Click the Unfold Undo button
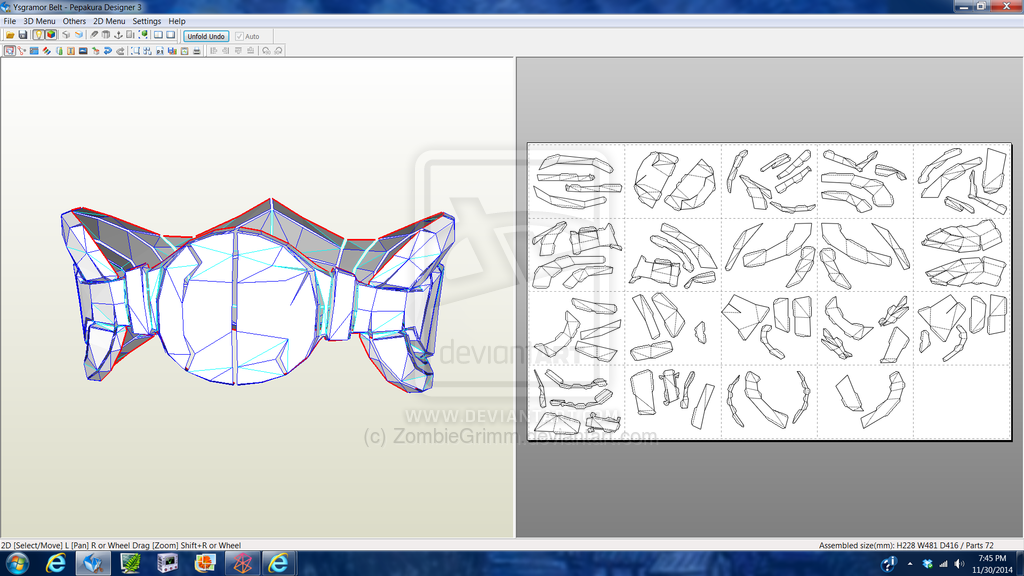 tap(206, 37)
